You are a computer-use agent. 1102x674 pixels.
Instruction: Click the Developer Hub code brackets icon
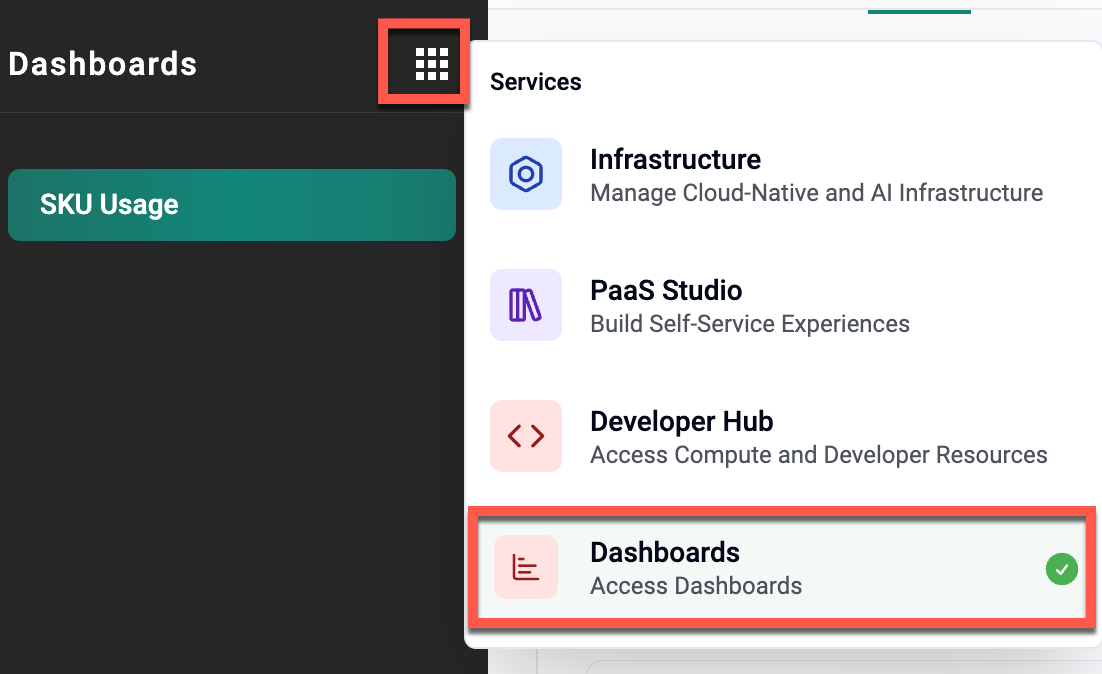tap(525, 436)
